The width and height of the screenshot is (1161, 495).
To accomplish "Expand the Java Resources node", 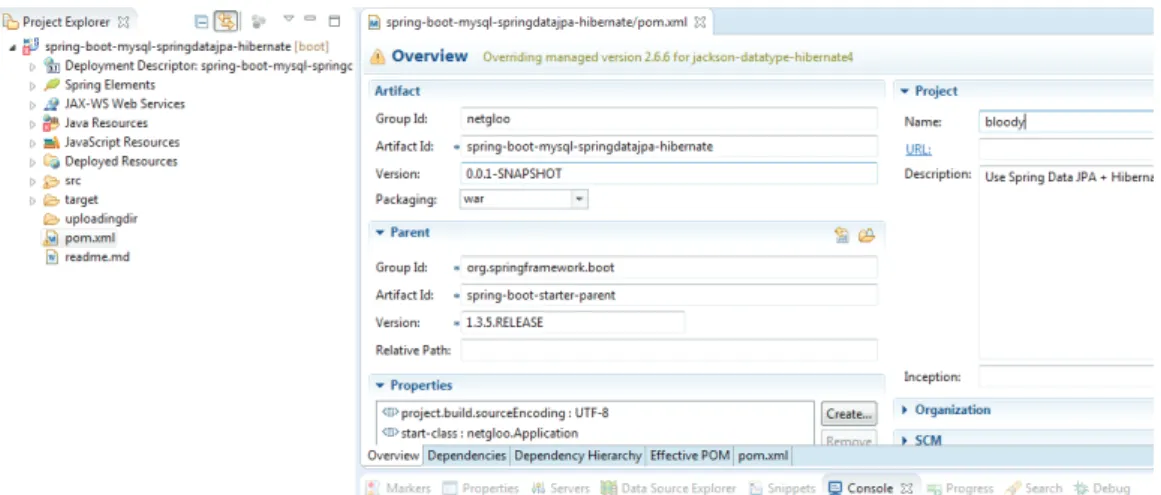I will [32, 124].
